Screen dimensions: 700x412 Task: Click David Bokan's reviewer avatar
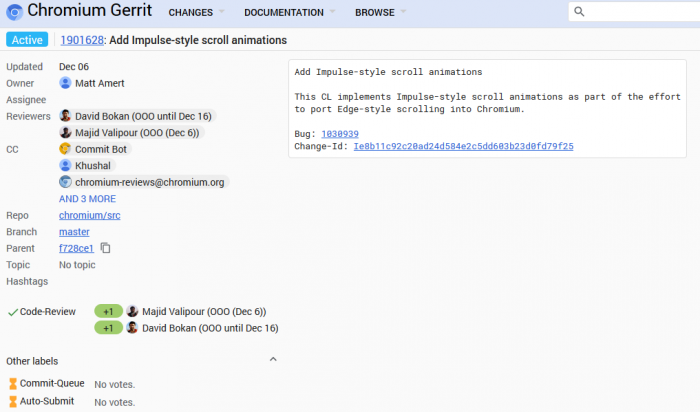[x=66, y=116]
